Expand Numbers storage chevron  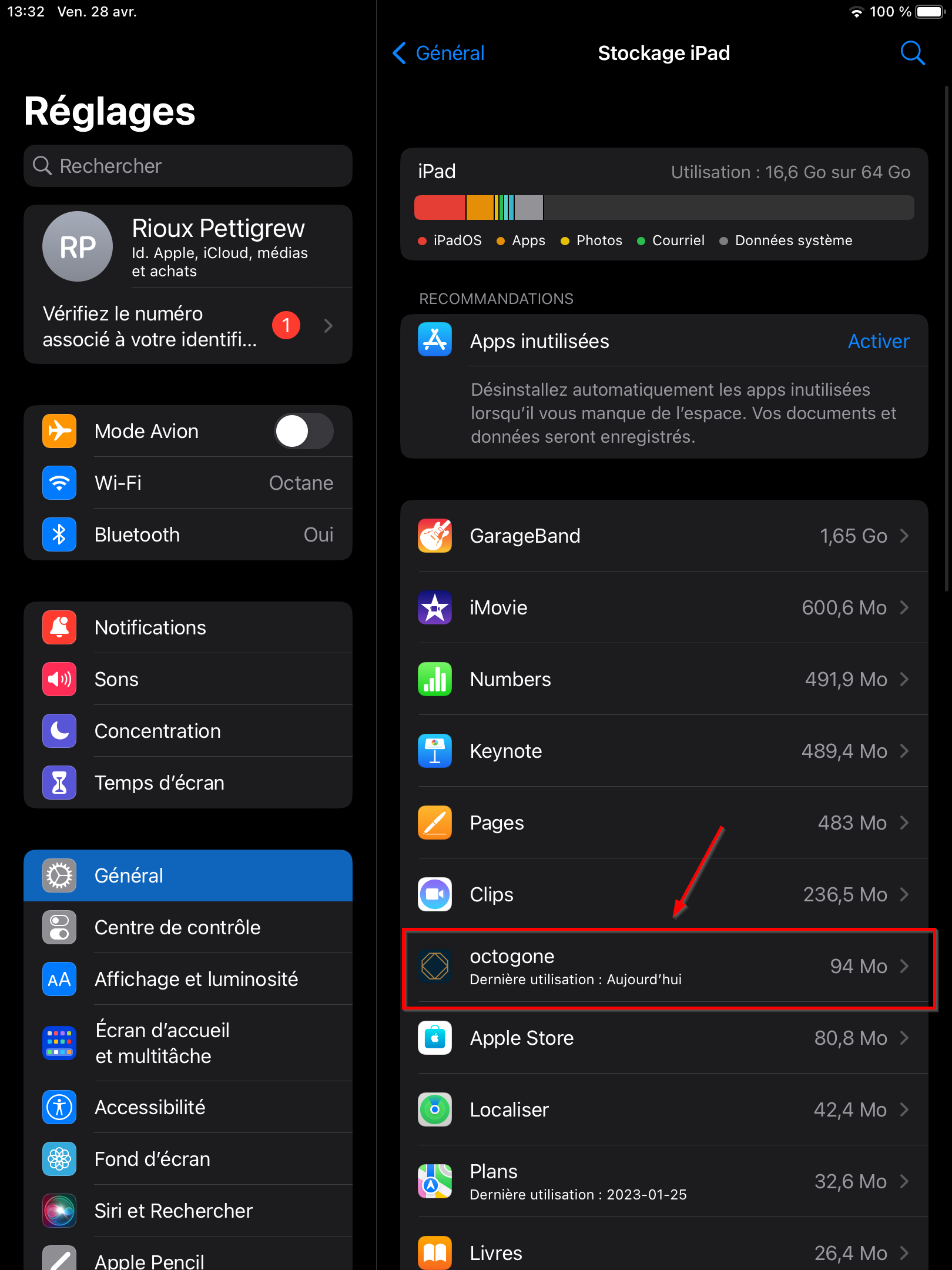coord(905,679)
